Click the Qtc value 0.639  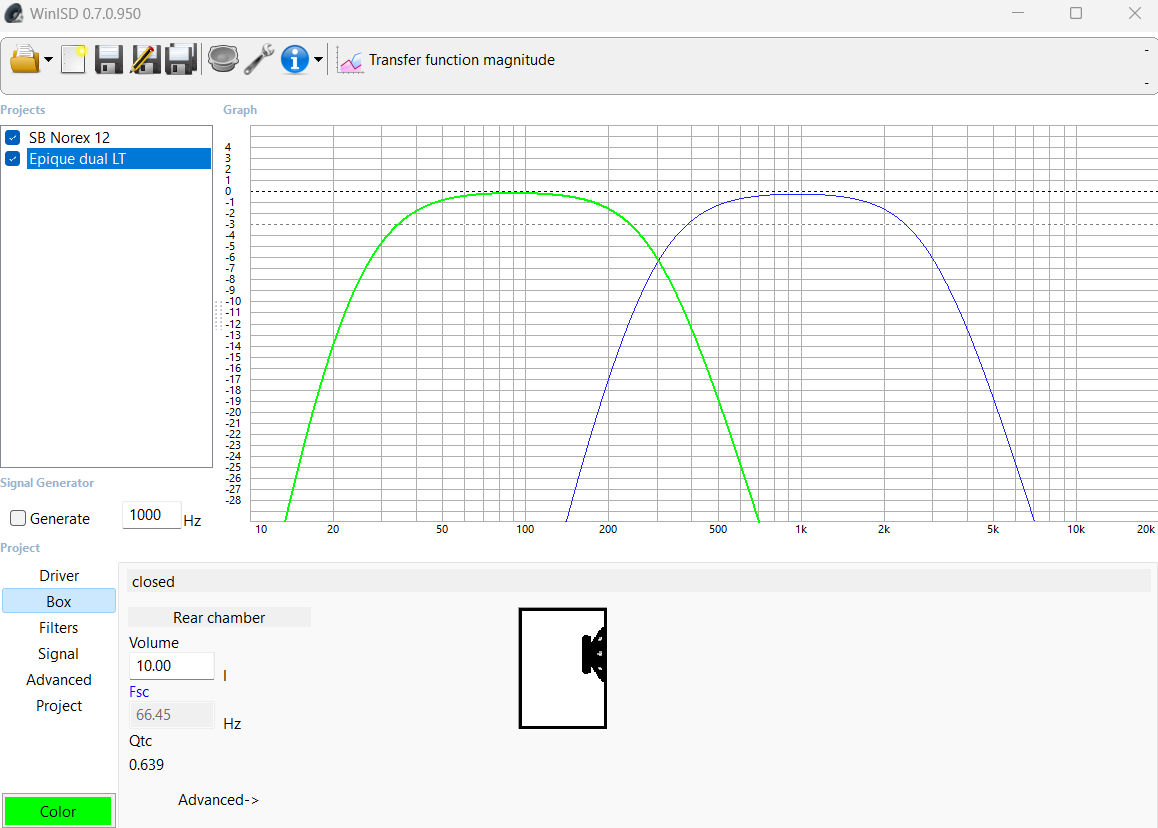pyautogui.click(x=146, y=765)
